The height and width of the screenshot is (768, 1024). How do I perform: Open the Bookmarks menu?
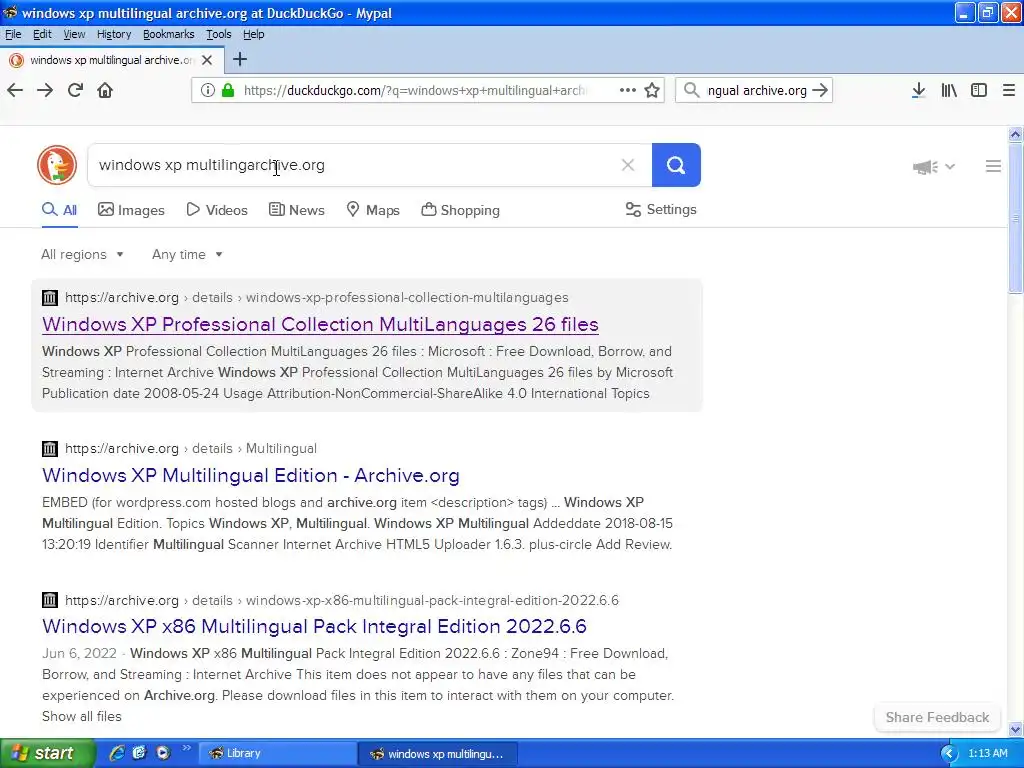[168, 34]
